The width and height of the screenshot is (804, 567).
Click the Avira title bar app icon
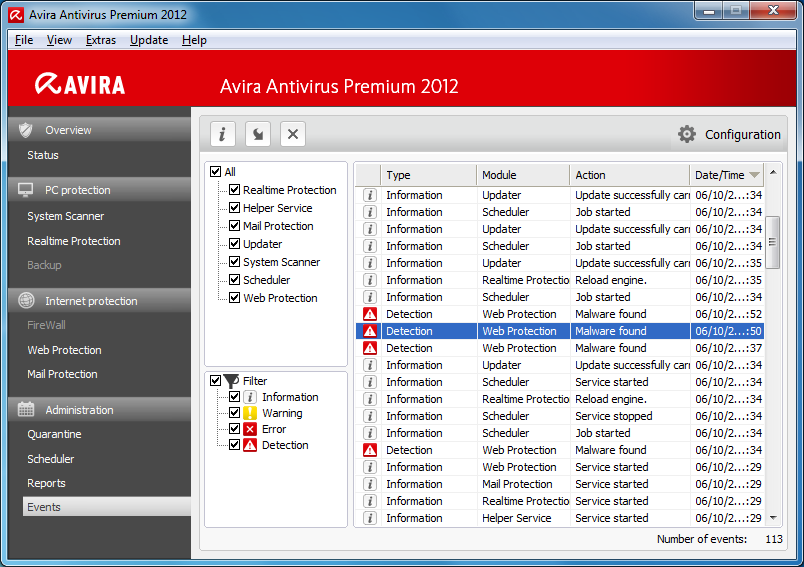(16, 15)
